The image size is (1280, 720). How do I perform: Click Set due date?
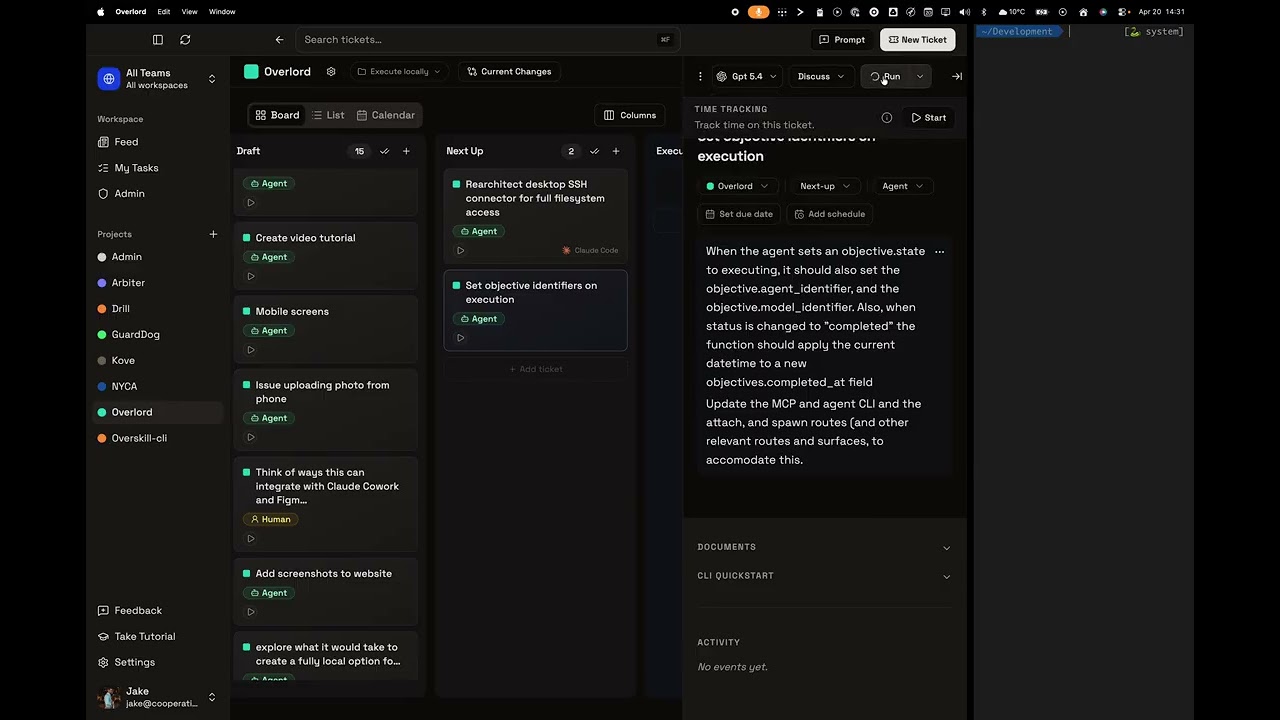click(x=739, y=214)
